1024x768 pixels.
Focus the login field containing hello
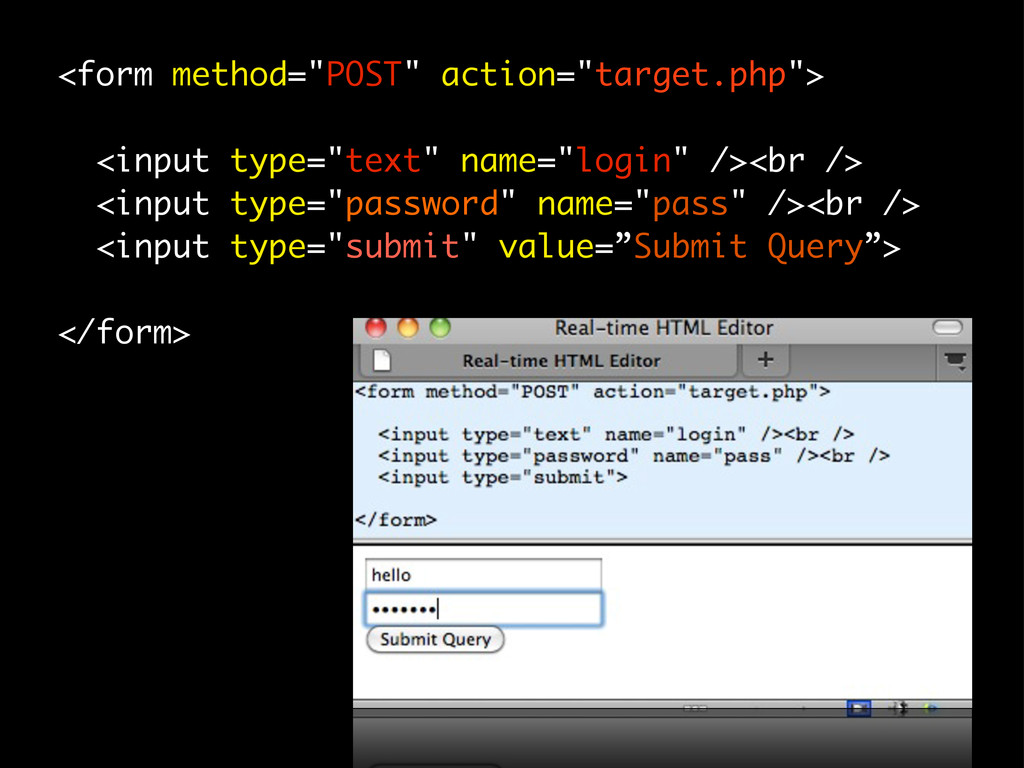coord(483,575)
